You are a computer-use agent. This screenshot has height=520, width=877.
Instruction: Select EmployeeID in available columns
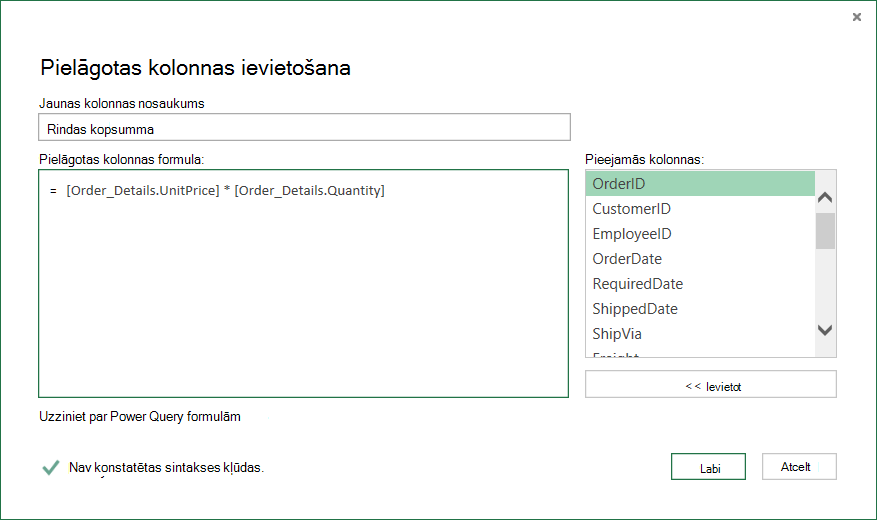[x=700, y=234]
